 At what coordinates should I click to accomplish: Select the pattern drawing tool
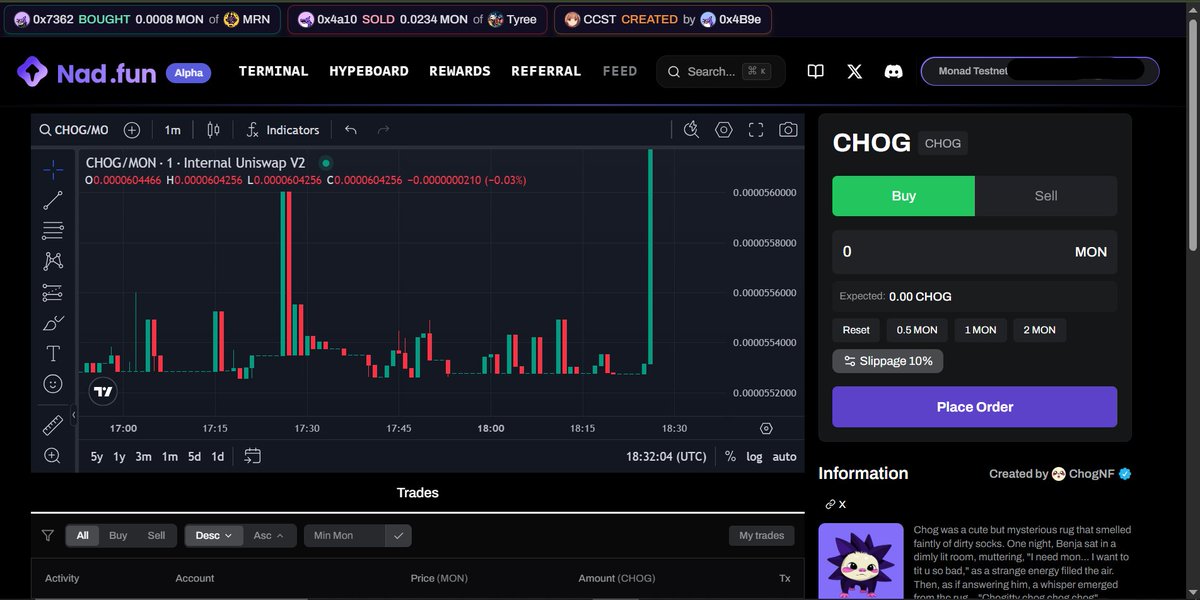coord(53,261)
